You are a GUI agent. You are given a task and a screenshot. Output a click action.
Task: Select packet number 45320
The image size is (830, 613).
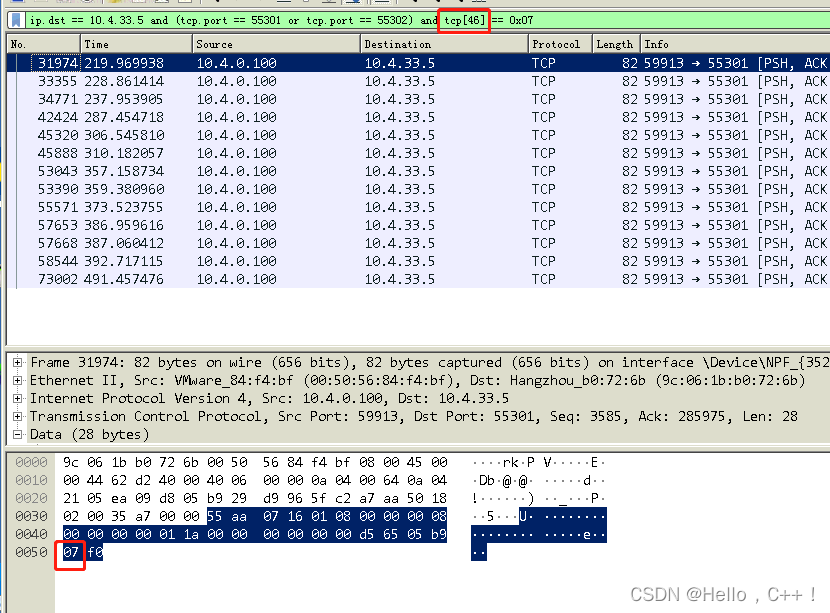pos(418,135)
